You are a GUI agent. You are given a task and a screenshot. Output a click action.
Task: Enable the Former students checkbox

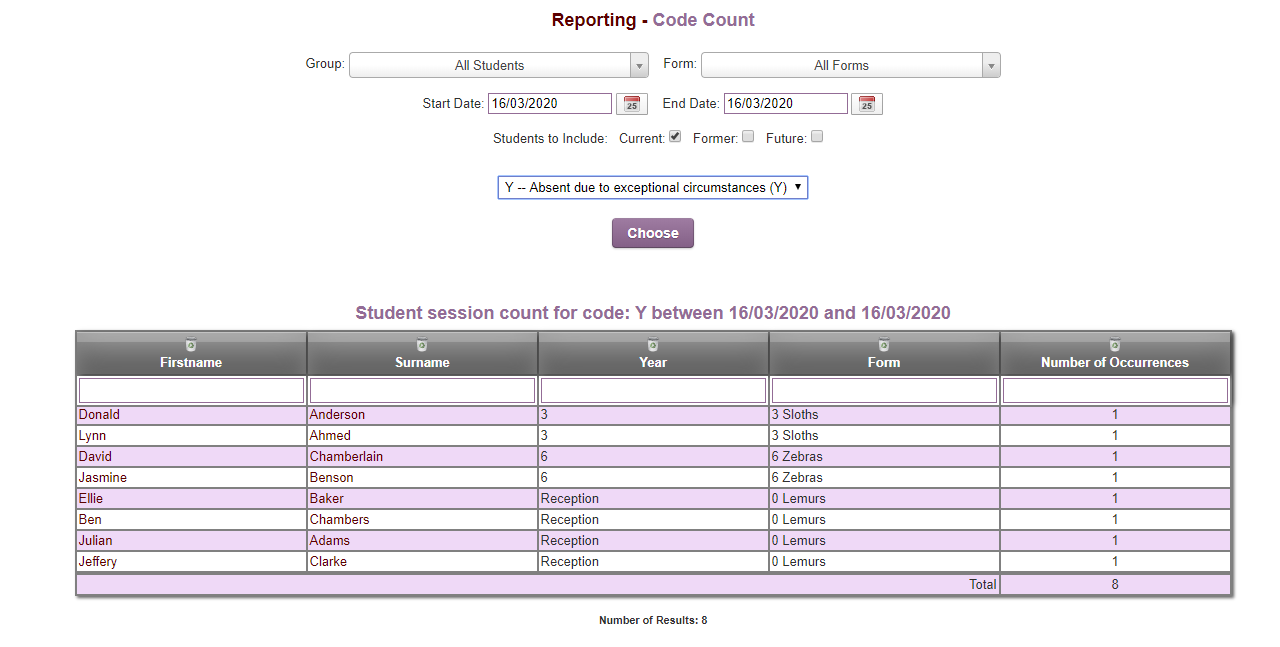[748, 136]
